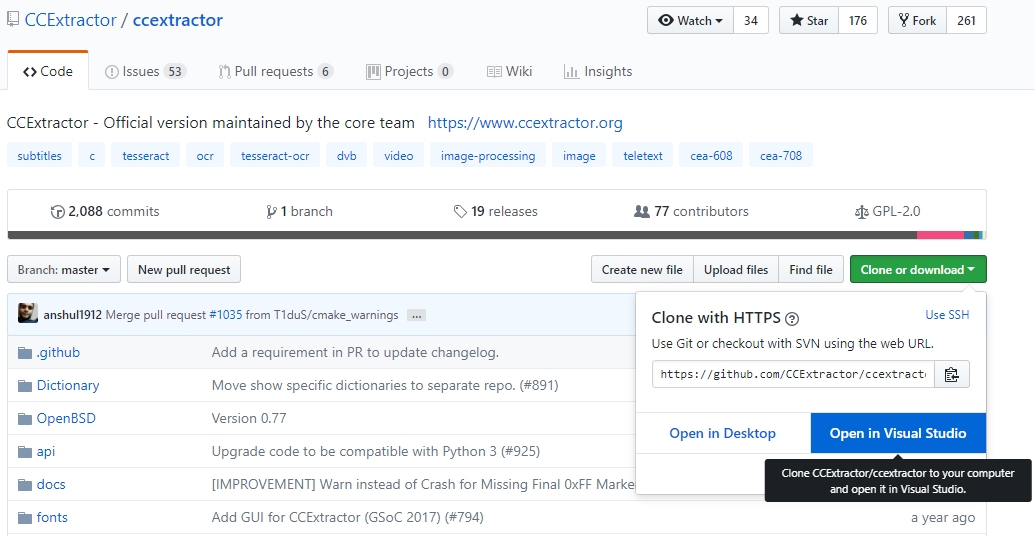The height and width of the screenshot is (536, 1035).
Task: Open the ccextractor repository name link
Action: pos(178,20)
